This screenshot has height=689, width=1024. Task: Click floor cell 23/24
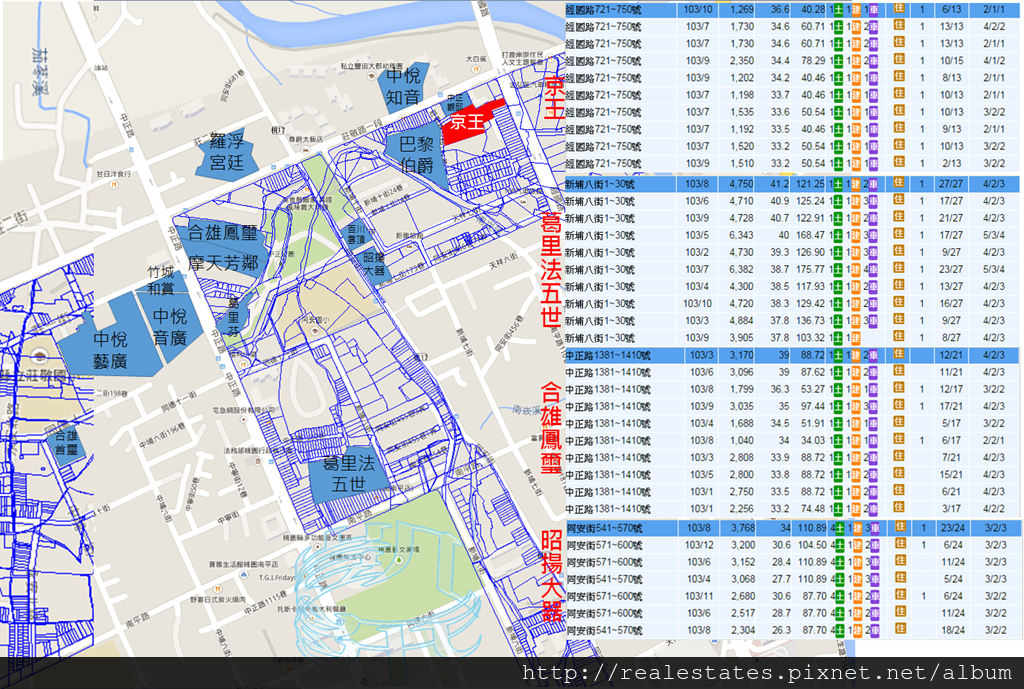coord(952,528)
